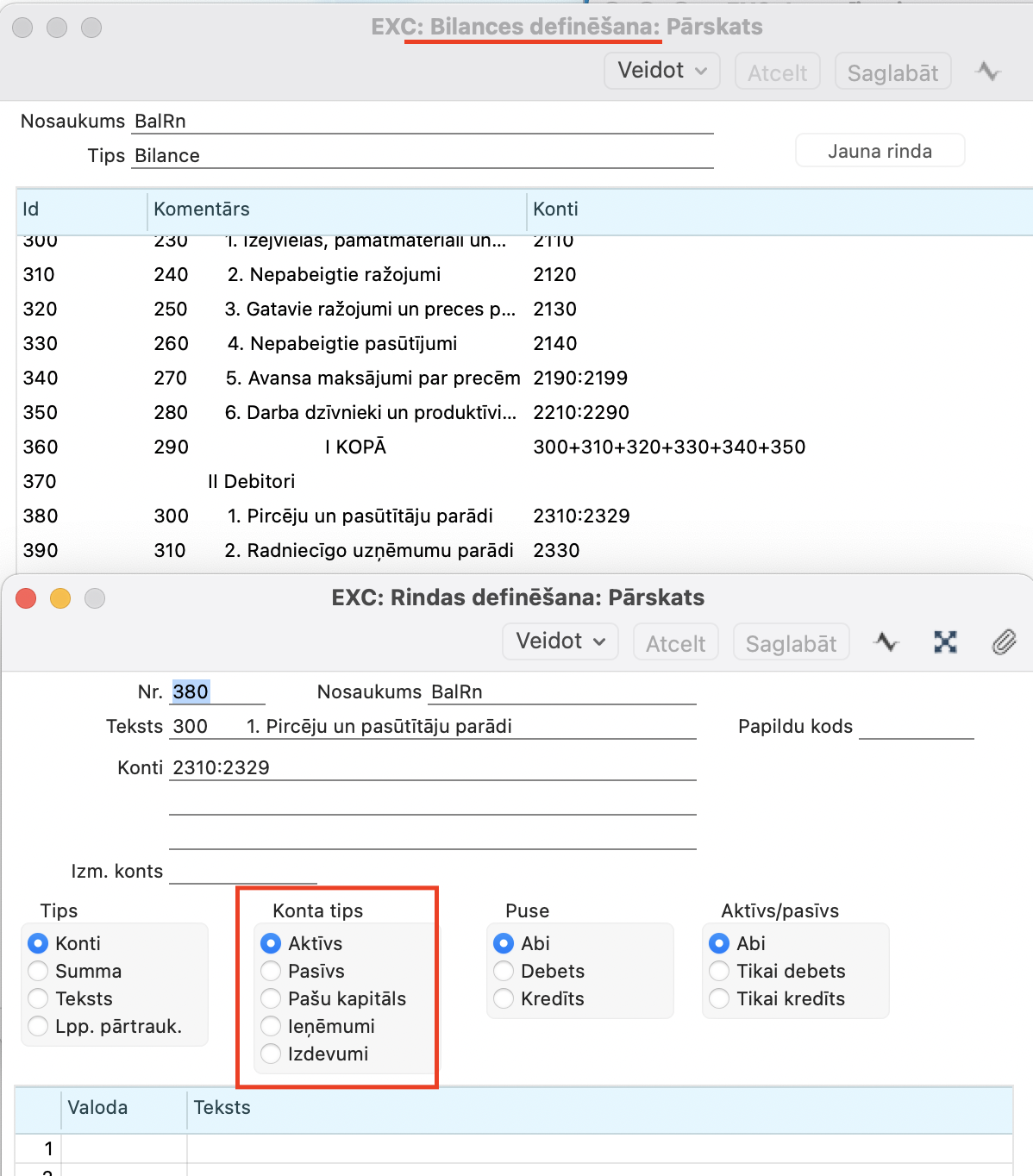Select row 360 I KOPĀ
Viewport: 1033px width, 1176px height.
tap(355, 447)
